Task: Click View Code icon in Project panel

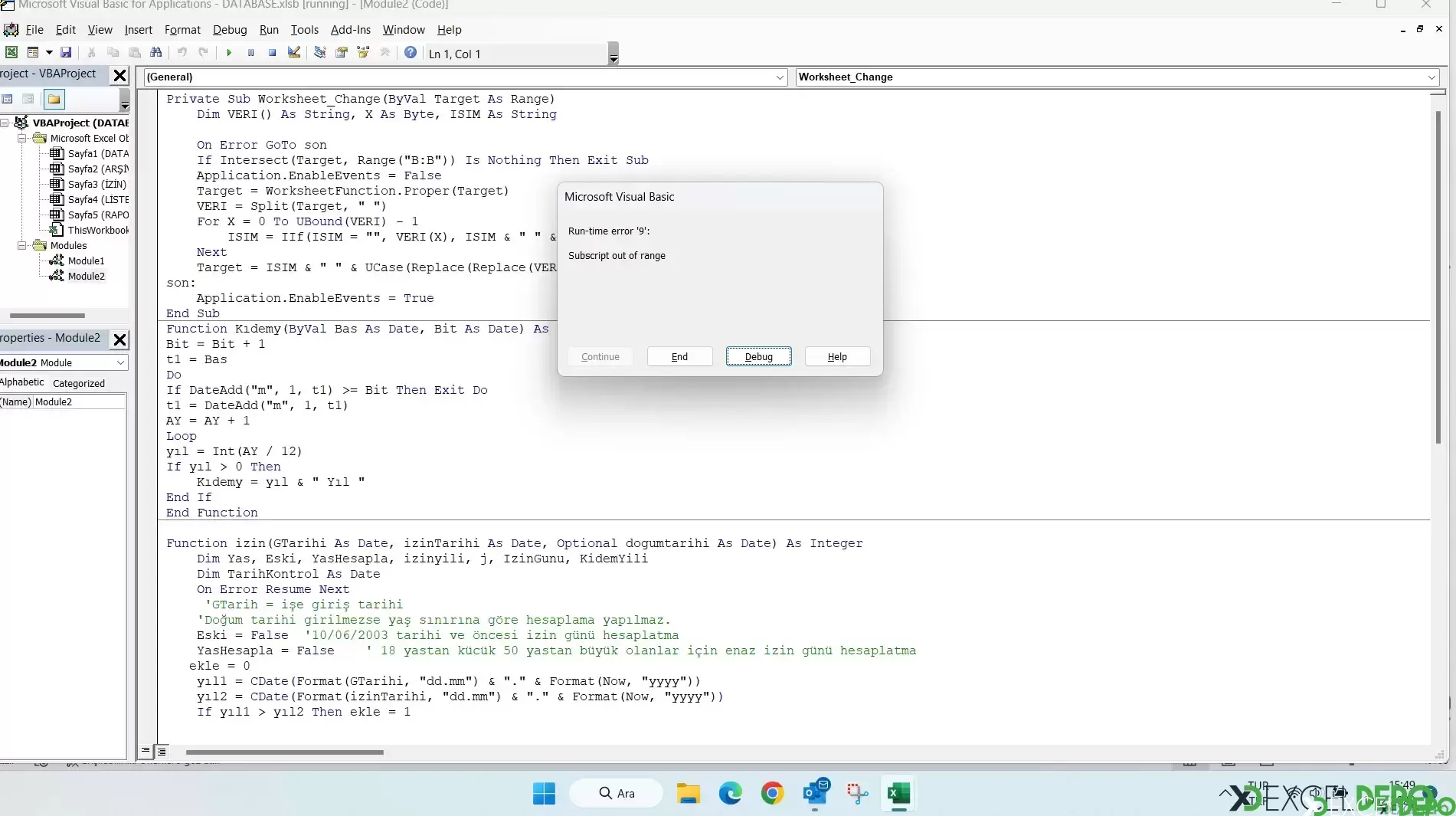Action: [x=8, y=99]
